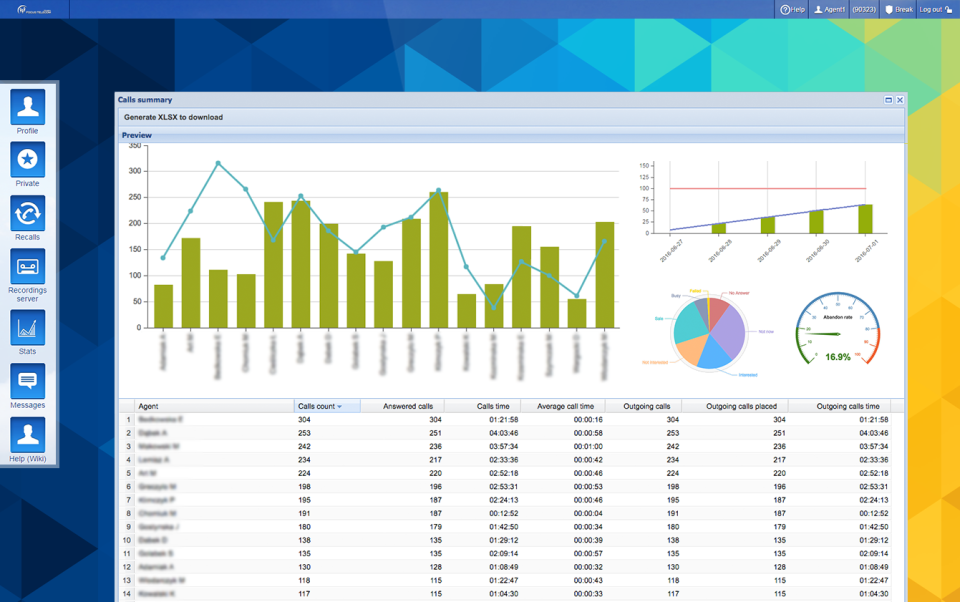The width and height of the screenshot is (960, 602).
Task: Open the Calls count column dropdown arrow
Action: 339,406
